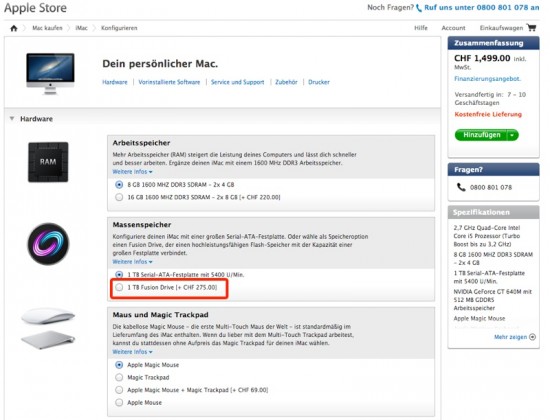
Task: Jump to the Drucker section
Action: [319, 82]
